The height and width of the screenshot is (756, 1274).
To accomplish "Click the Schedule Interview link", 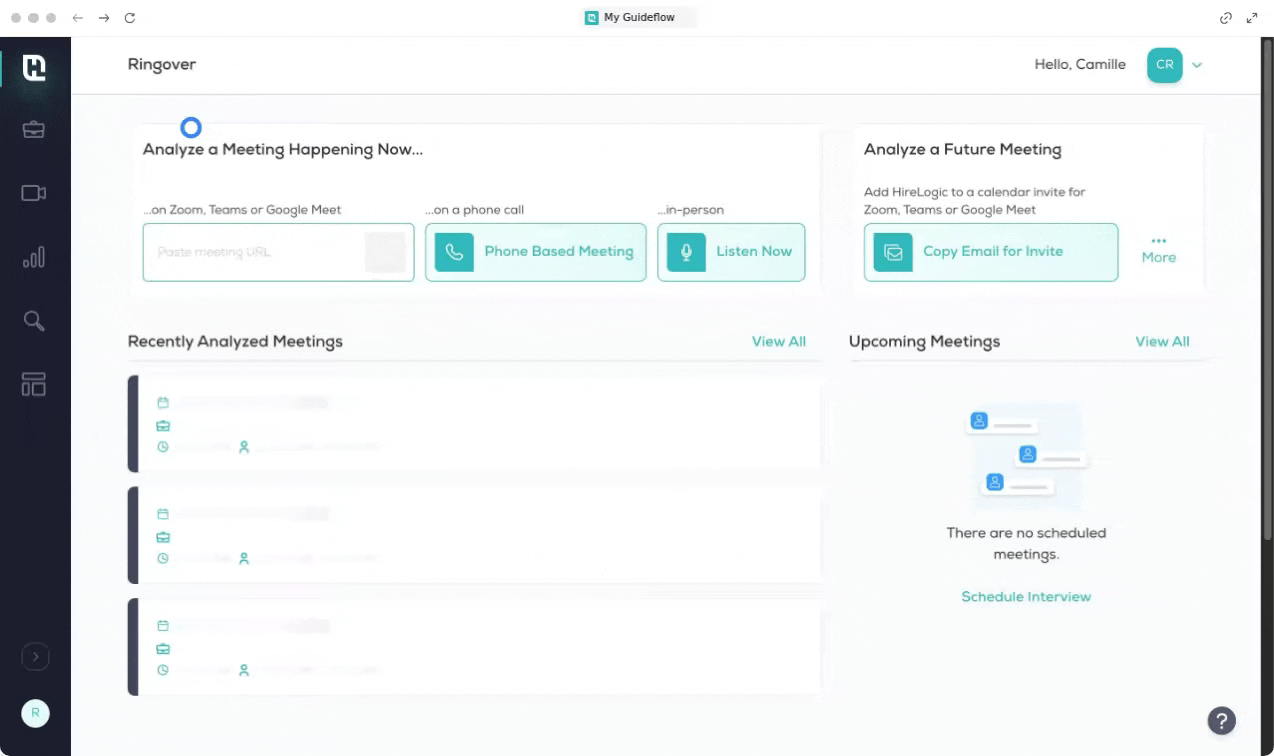I will (x=1025, y=597).
